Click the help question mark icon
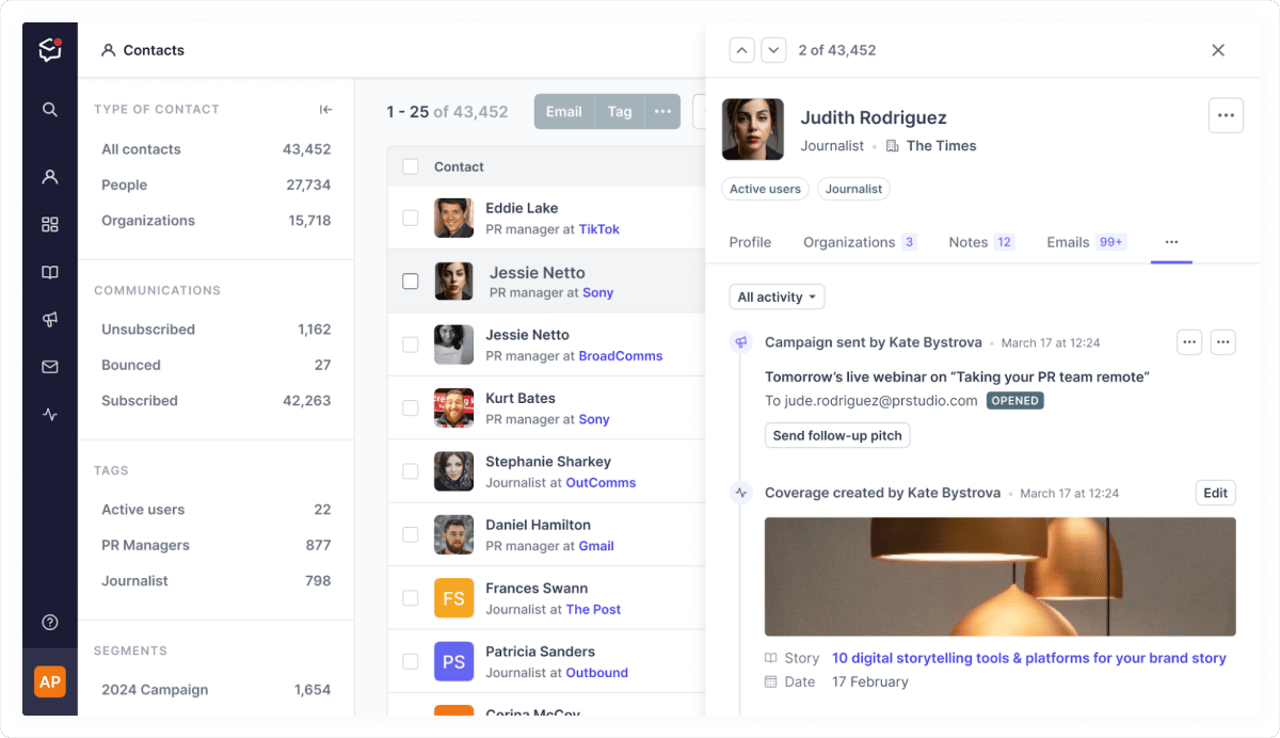Viewport: 1280px width, 738px height. [x=50, y=623]
